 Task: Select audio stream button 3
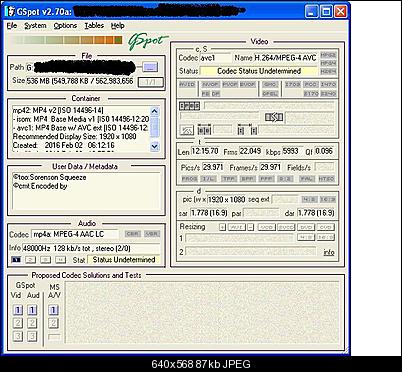(x=46, y=260)
